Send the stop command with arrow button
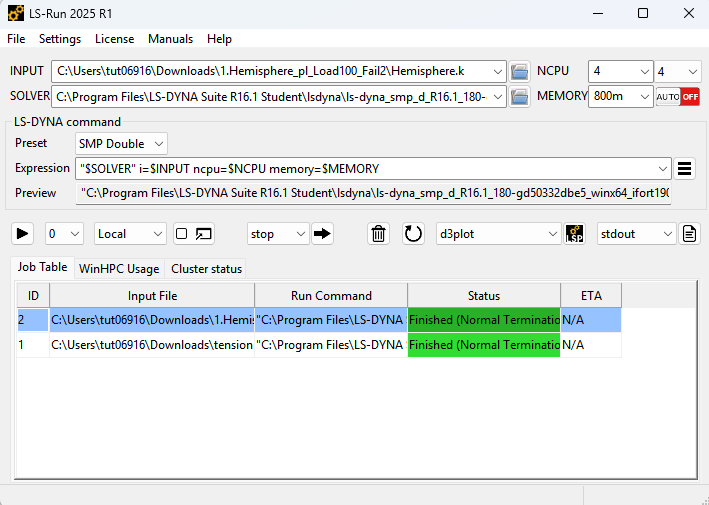This screenshot has height=505, width=709. (x=322, y=234)
